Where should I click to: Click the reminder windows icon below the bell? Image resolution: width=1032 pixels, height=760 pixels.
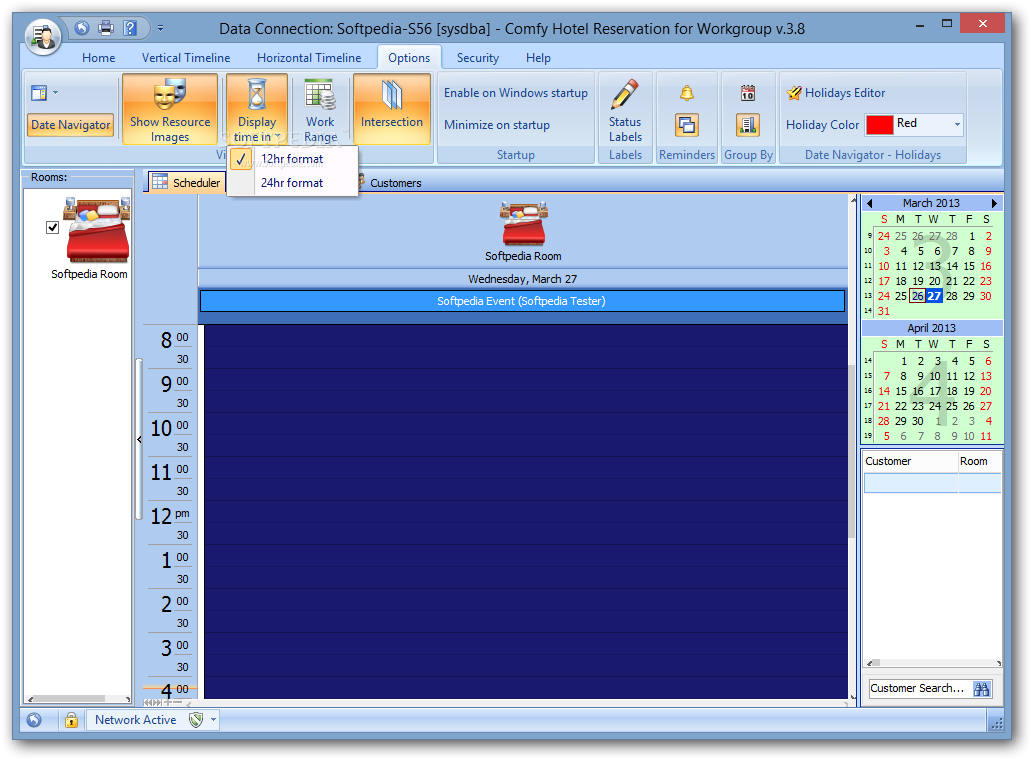pos(686,125)
